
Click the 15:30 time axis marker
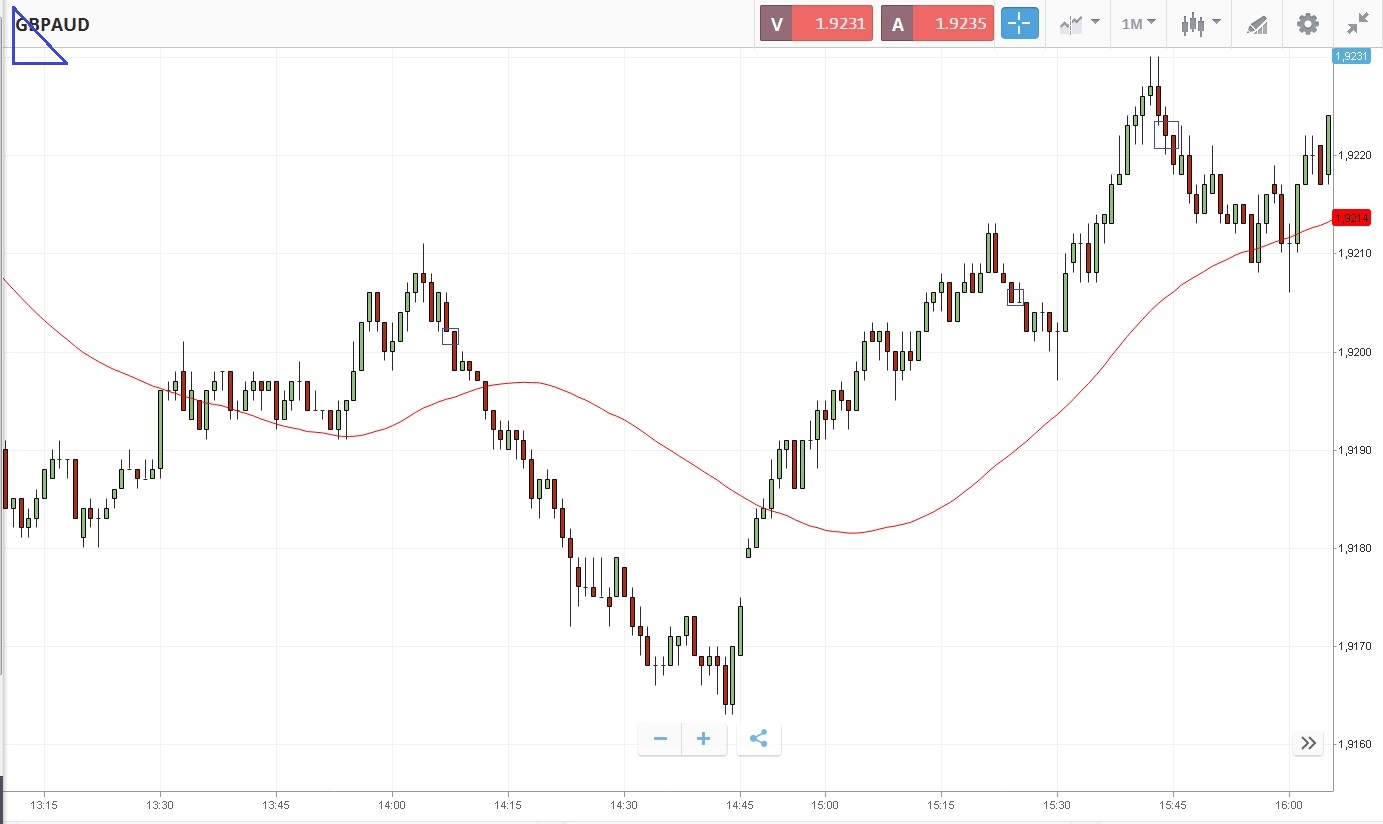[x=1057, y=804]
